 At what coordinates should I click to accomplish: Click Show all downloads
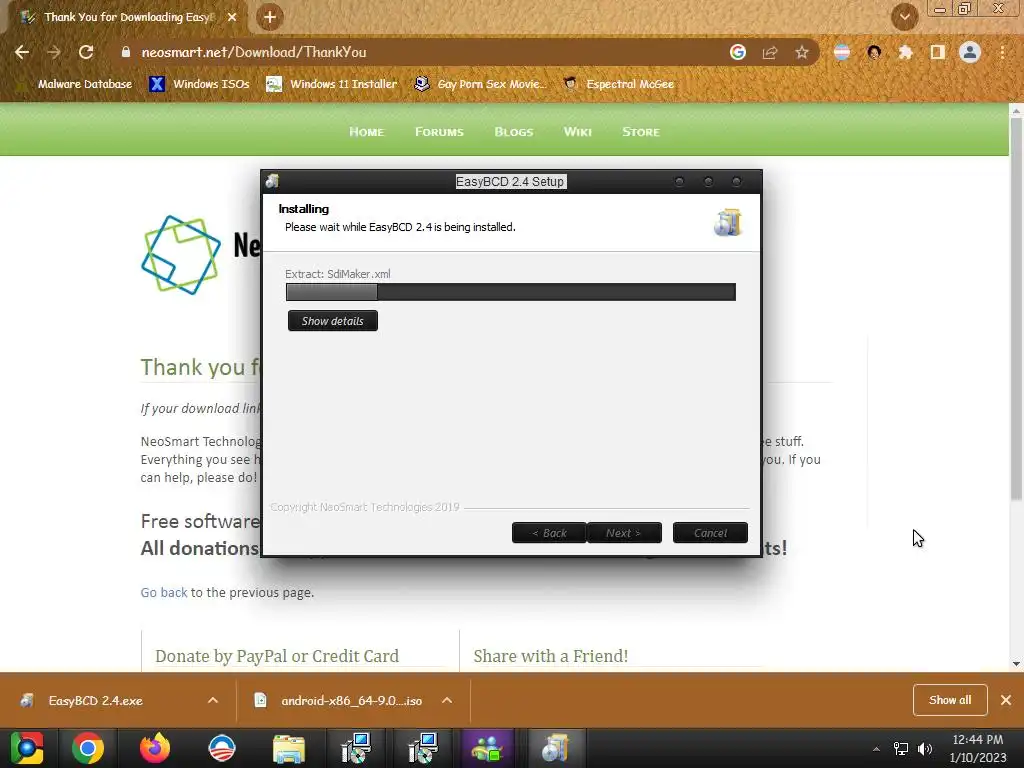(x=950, y=700)
